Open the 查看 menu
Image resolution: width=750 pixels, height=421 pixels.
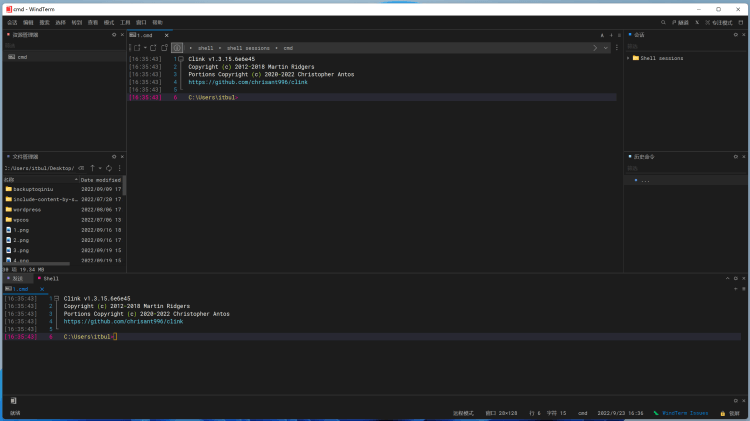tap(93, 22)
